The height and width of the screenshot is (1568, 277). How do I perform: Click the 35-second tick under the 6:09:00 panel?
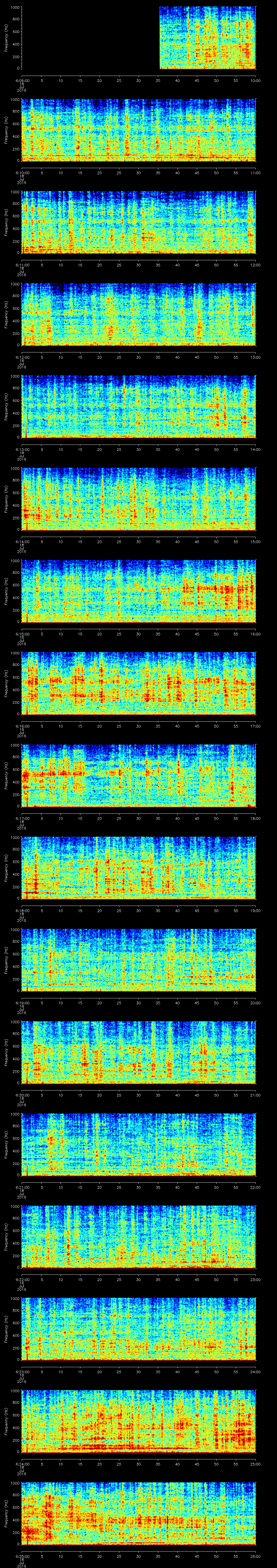point(158,80)
